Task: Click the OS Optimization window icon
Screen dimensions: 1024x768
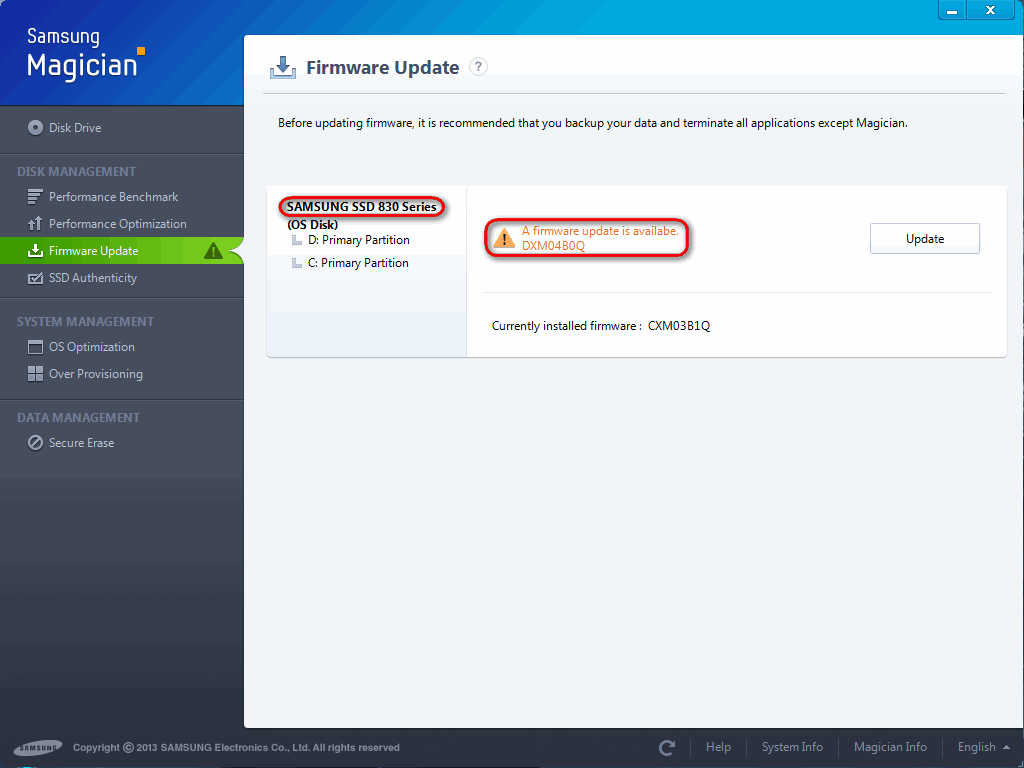Action: coord(35,347)
